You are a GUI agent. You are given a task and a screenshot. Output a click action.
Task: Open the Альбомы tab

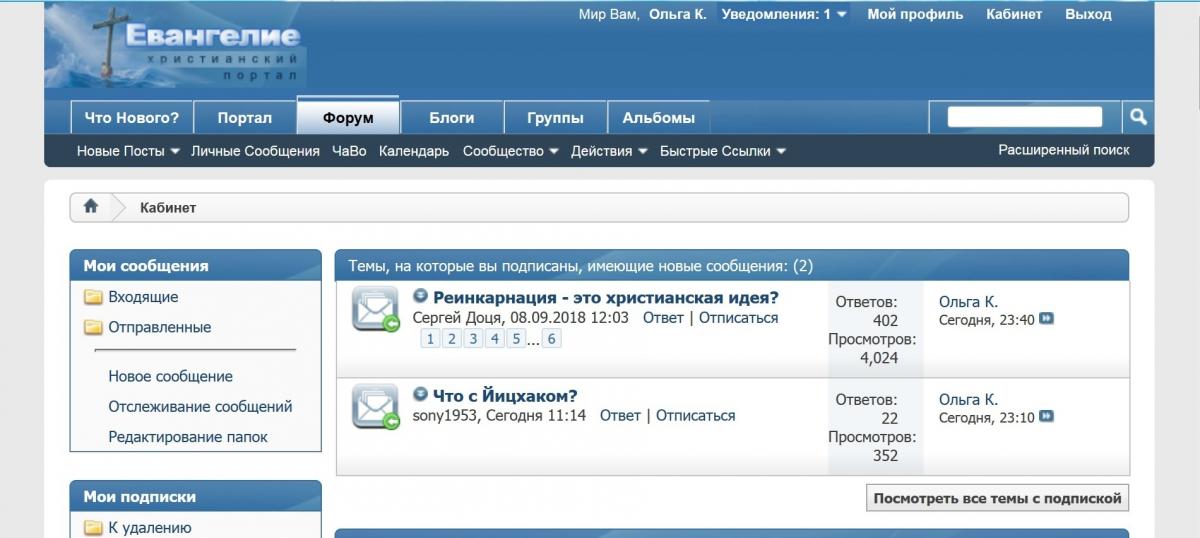tap(658, 117)
